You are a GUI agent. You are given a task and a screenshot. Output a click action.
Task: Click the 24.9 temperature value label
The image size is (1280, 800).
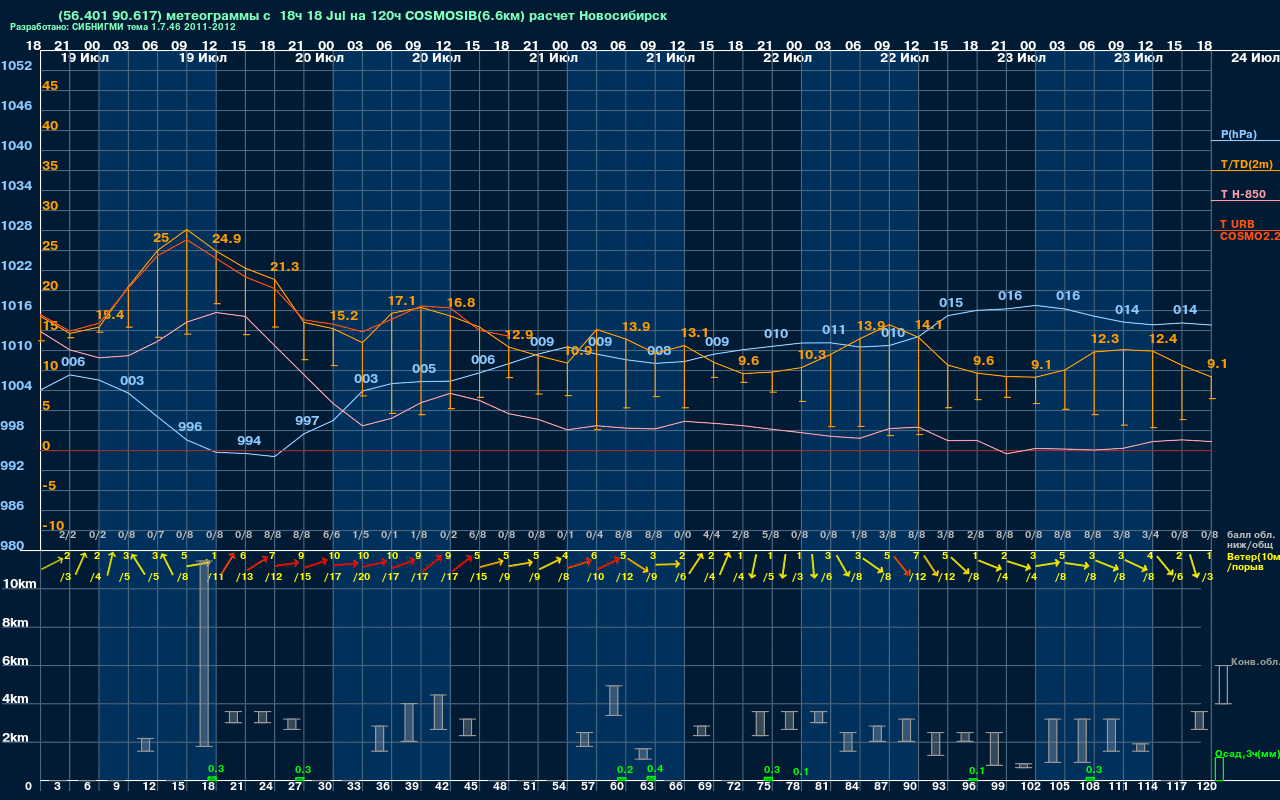coord(226,239)
